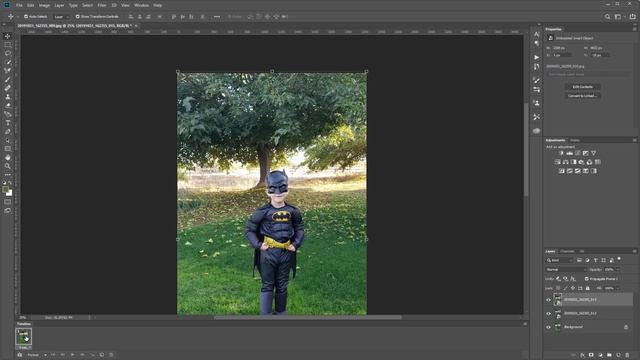Select the Rectangle shape tool
This screenshot has height=360, width=640.
(x=7, y=149)
